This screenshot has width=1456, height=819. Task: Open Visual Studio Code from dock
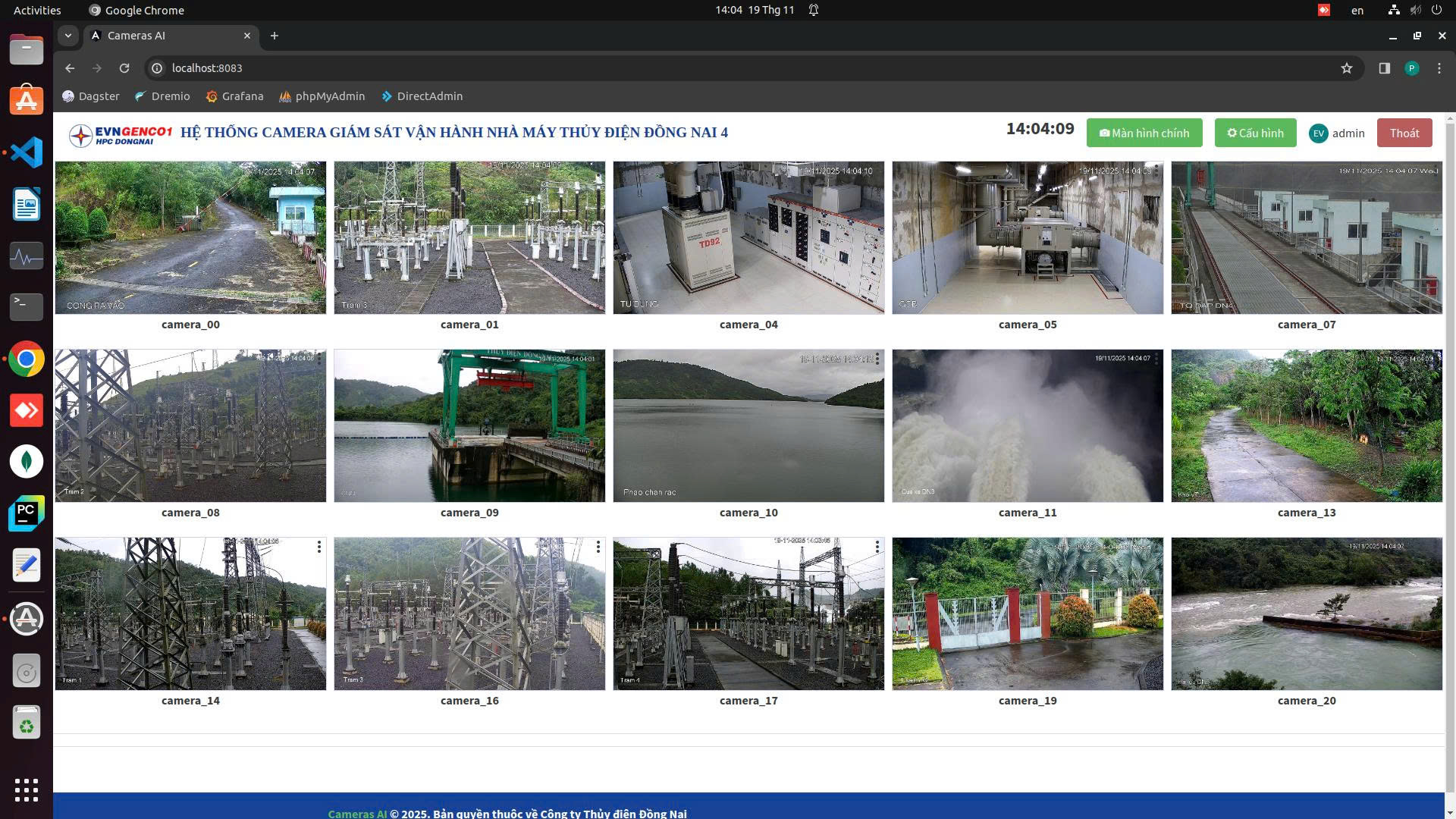27,152
